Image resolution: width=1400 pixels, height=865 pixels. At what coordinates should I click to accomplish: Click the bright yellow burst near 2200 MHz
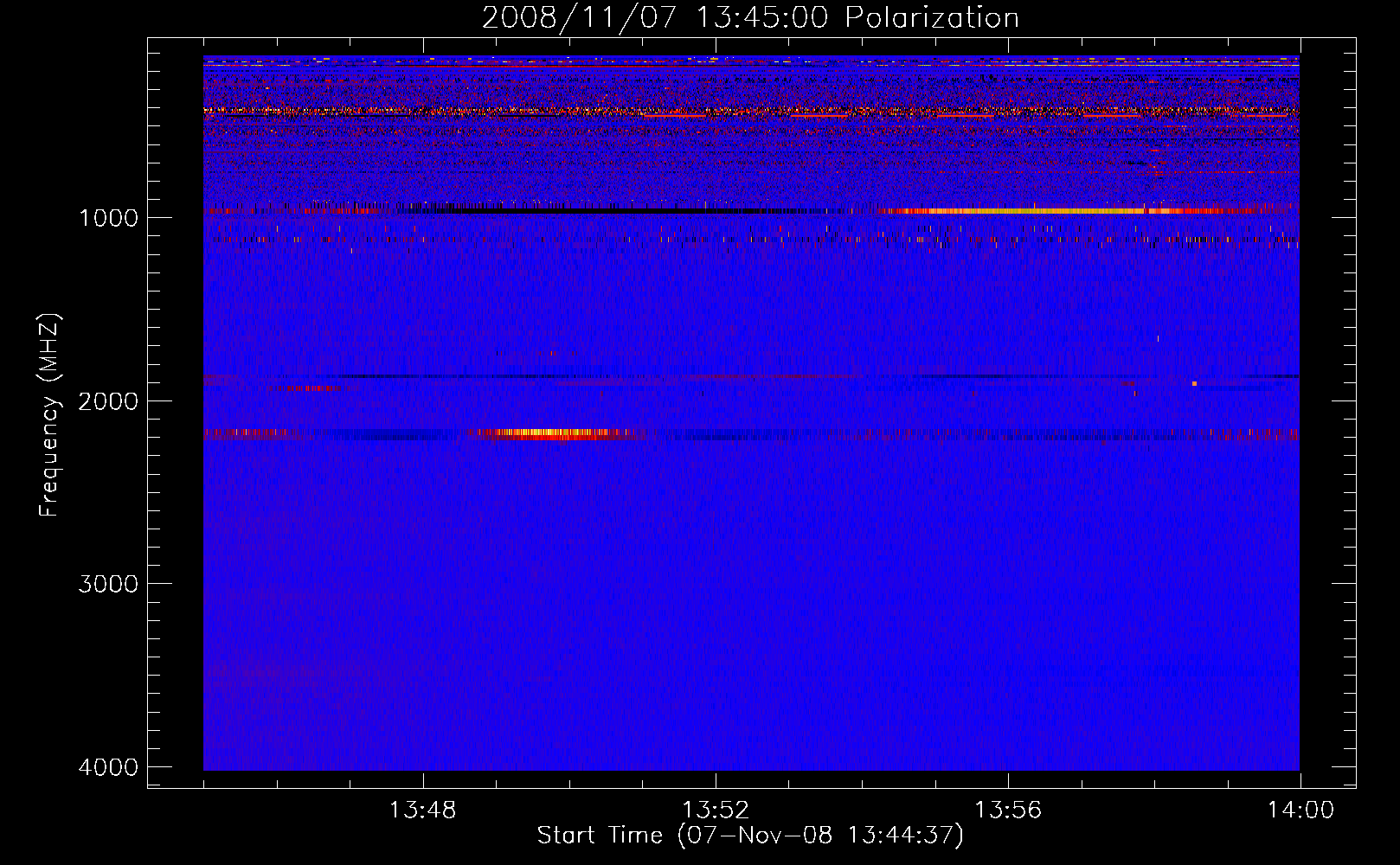554,434
